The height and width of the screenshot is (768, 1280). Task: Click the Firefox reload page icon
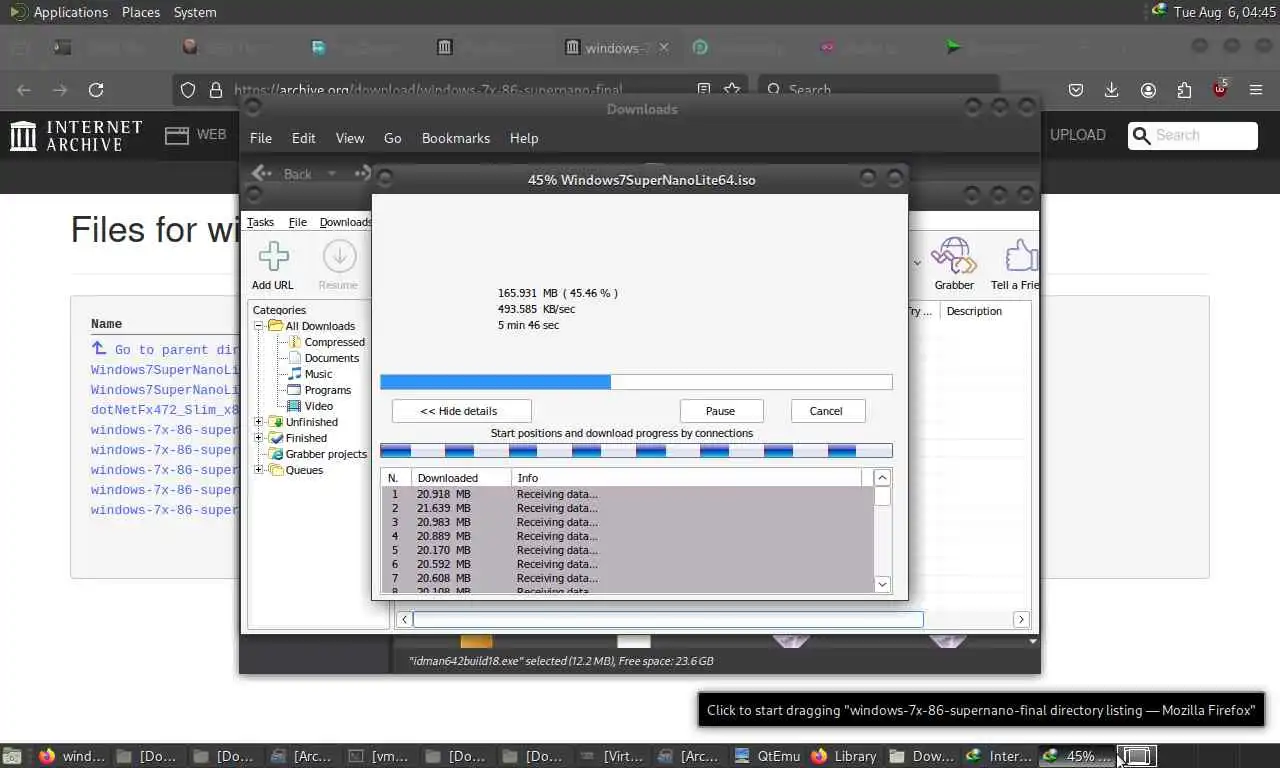point(96,90)
